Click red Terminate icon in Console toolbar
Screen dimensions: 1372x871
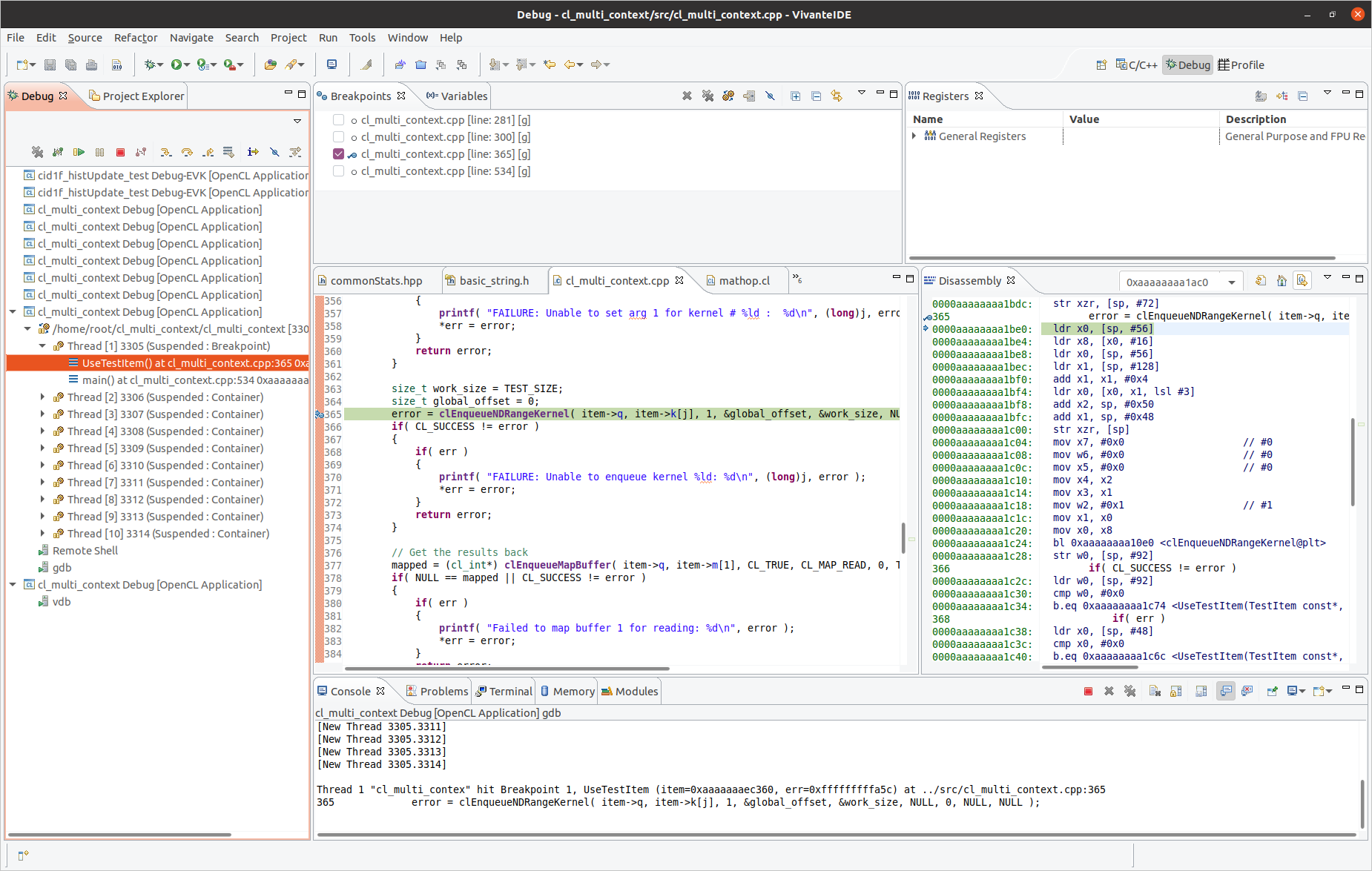click(1088, 691)
